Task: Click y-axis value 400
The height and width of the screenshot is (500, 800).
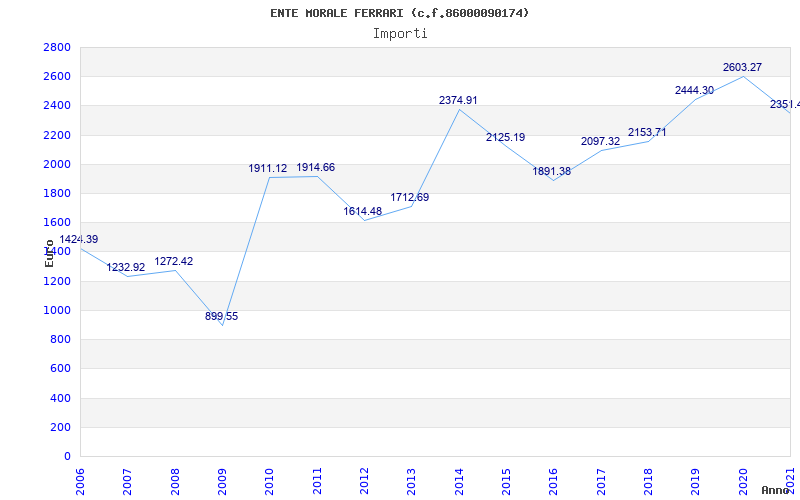Action: pyautogui.click(x=60, y=398)
